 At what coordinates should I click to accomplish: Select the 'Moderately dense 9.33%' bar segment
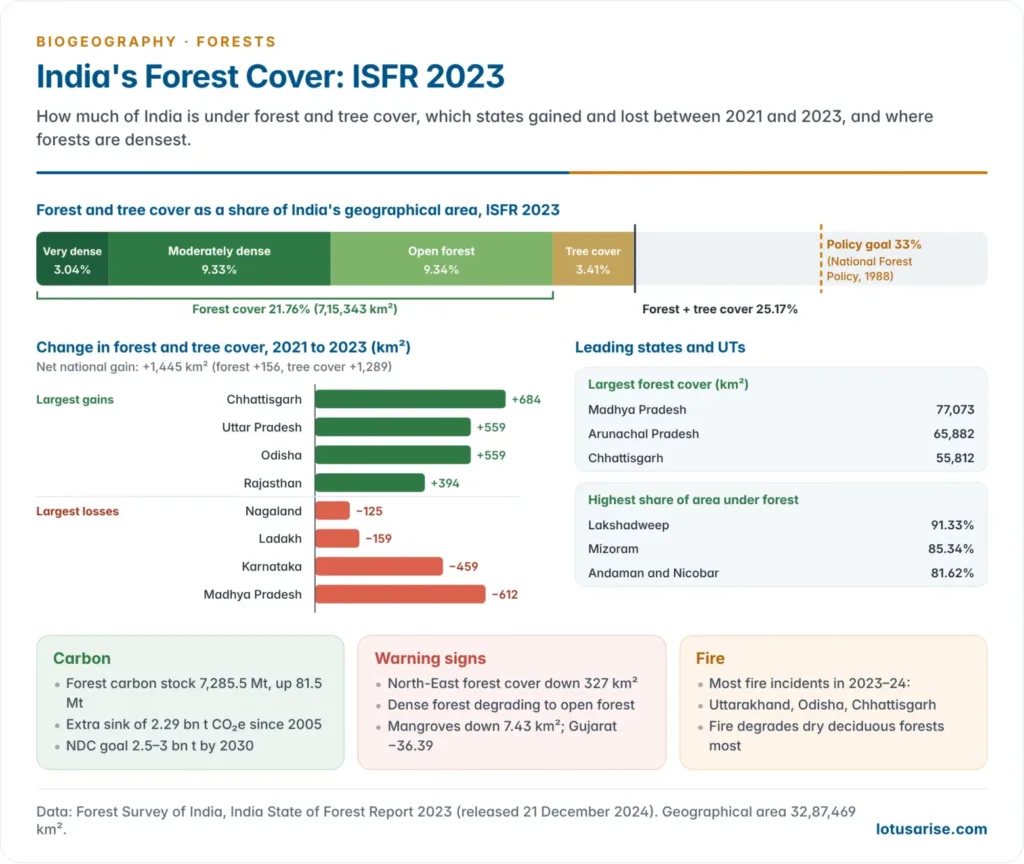pyautogui.click(x=219, y=259)
